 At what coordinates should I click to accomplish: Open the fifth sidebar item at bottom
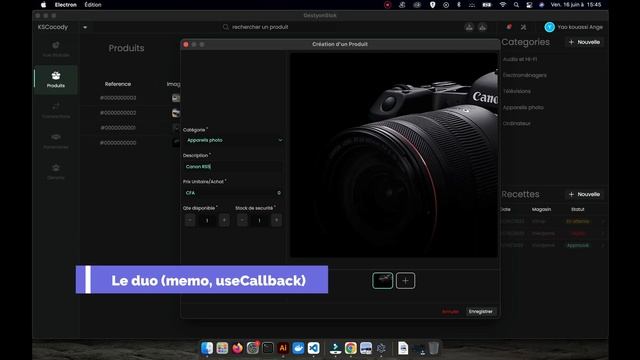[56, 172]
